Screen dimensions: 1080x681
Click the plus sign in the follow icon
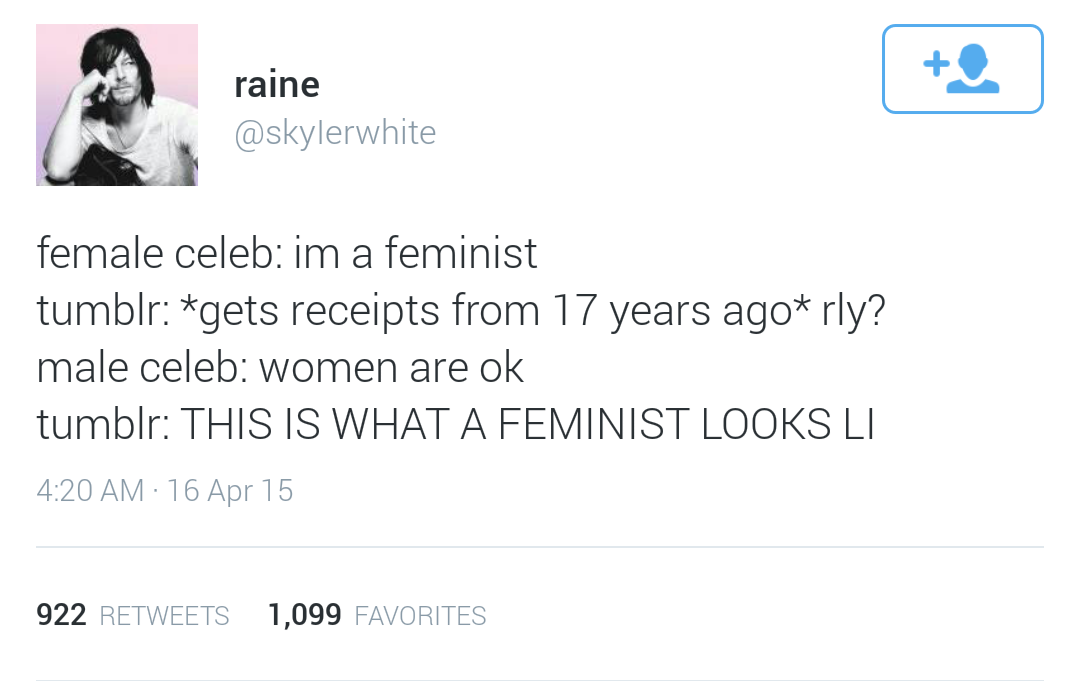936,63
